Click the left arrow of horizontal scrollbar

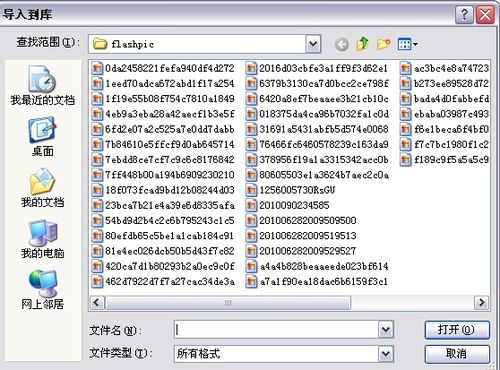pyautogui.click(x=97, y=303)
